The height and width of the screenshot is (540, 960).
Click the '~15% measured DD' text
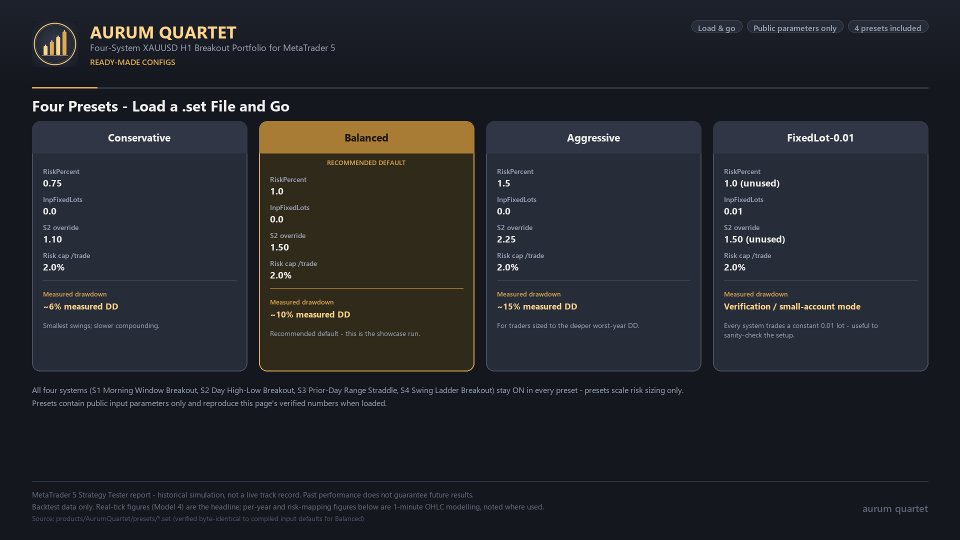pos(537,307)
